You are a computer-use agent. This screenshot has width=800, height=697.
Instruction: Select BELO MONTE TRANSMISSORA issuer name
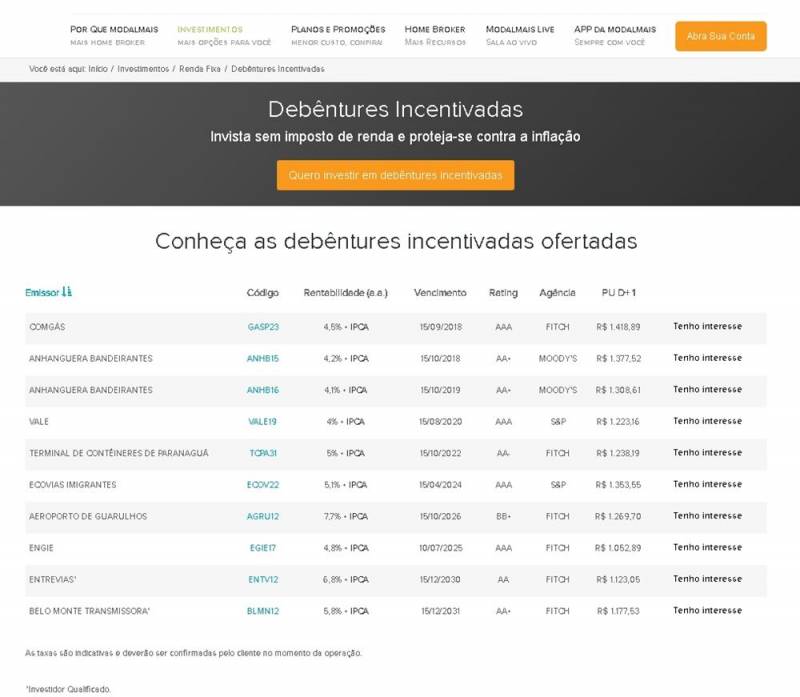(89, 611)
